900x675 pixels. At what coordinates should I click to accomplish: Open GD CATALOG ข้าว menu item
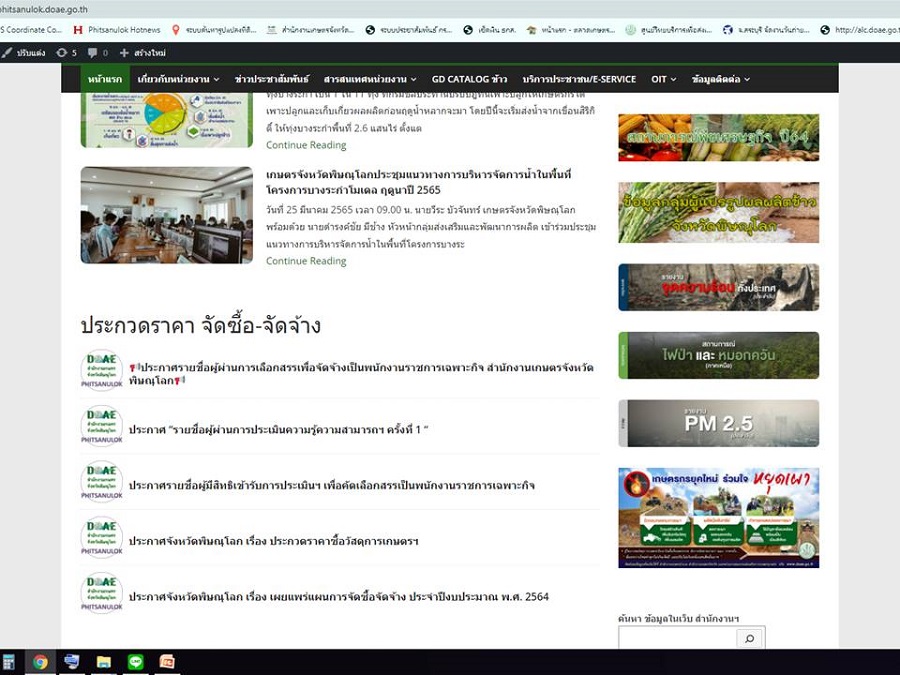470,79
